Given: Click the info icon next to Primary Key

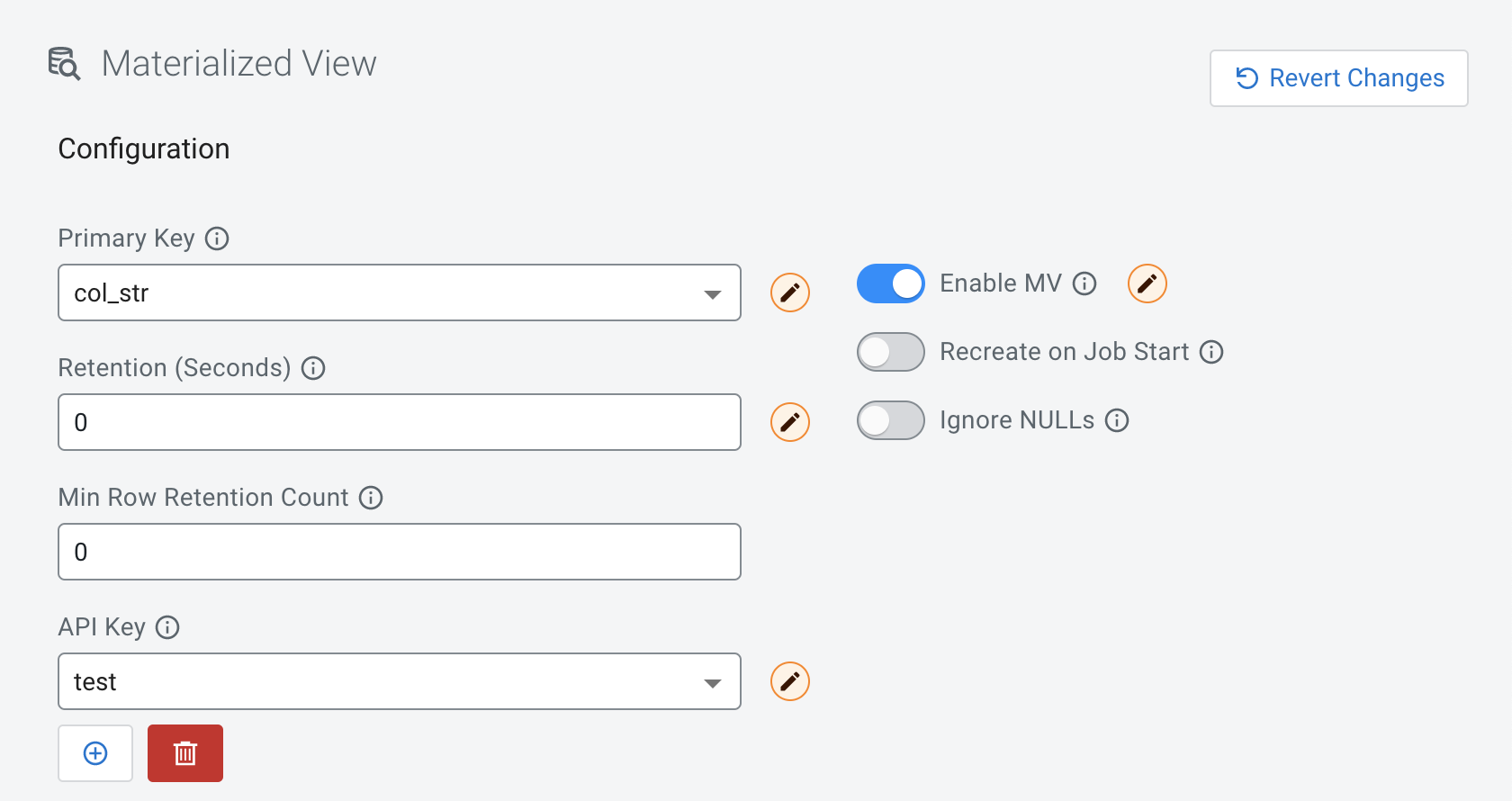Looking at the screenshot, I should tap(217, 238).
